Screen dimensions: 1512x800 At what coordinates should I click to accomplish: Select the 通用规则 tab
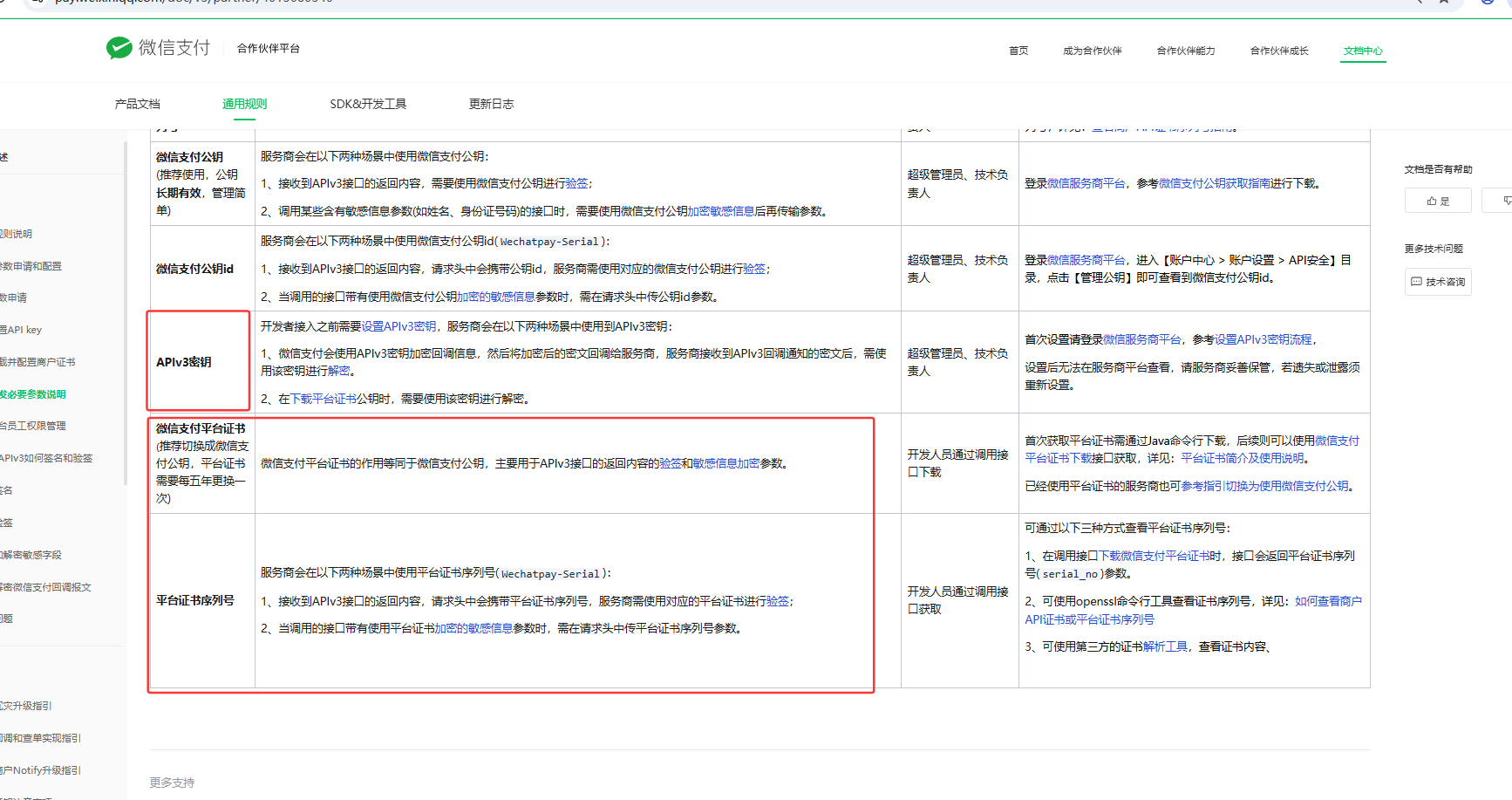(245, 104)
